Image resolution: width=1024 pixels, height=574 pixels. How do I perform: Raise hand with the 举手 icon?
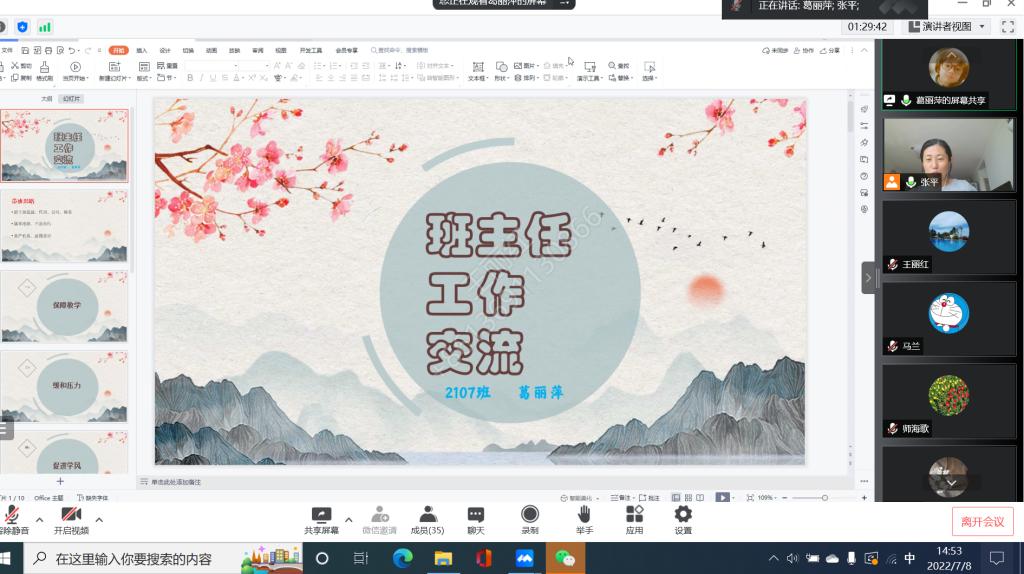coord(583,515)
